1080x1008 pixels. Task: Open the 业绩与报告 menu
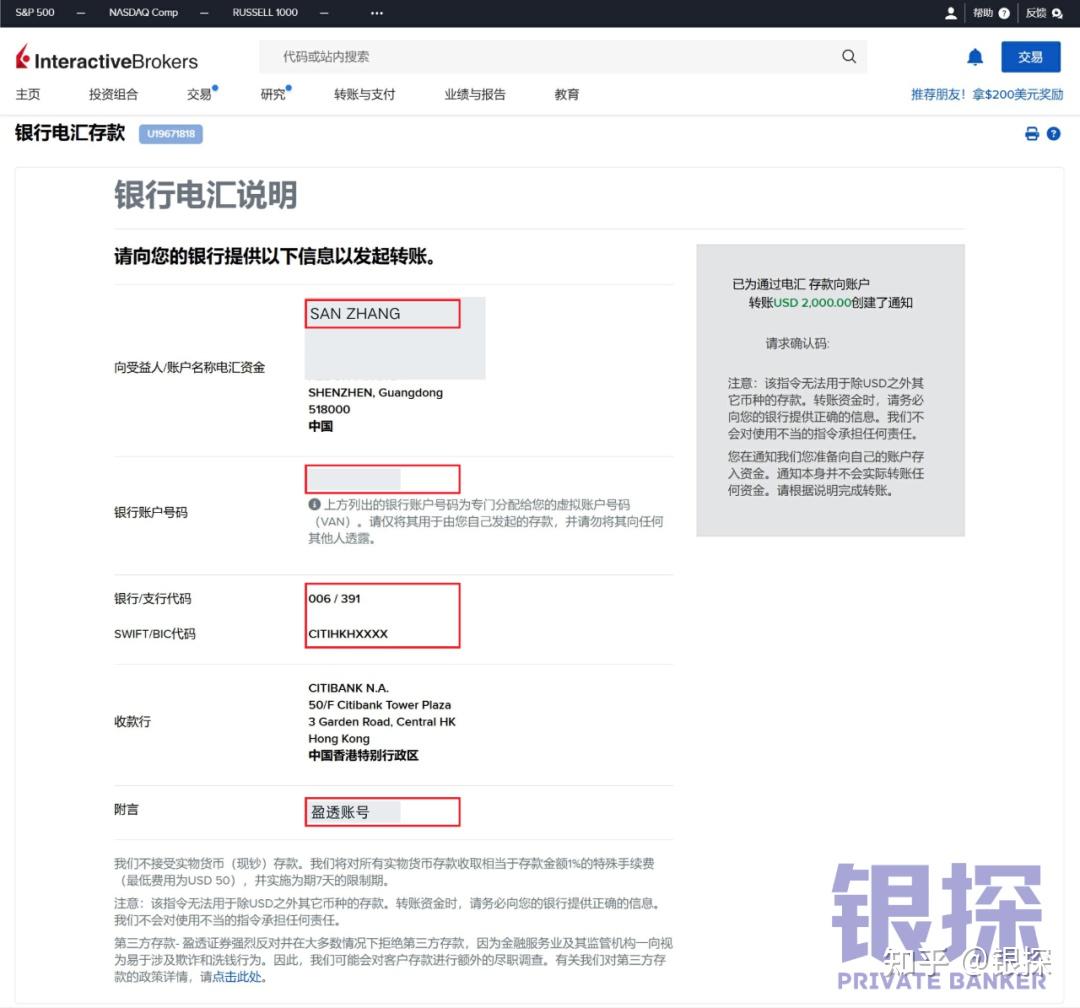click(475, 94)
